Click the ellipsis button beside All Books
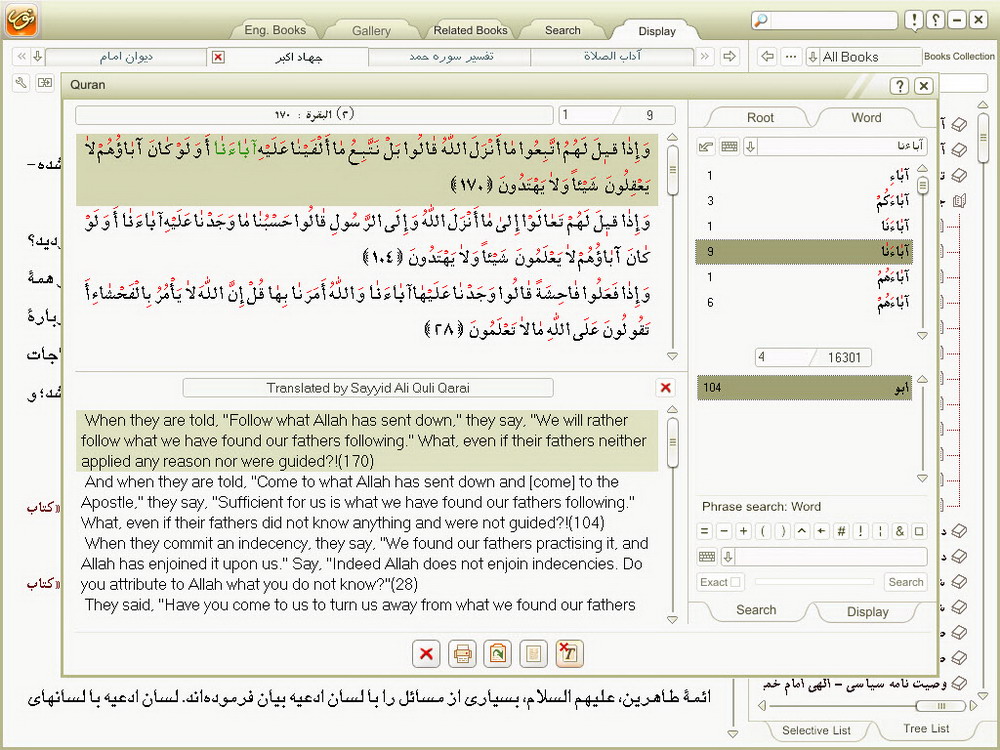Viewport: 1000px width, 750px height. coord(791,57)
